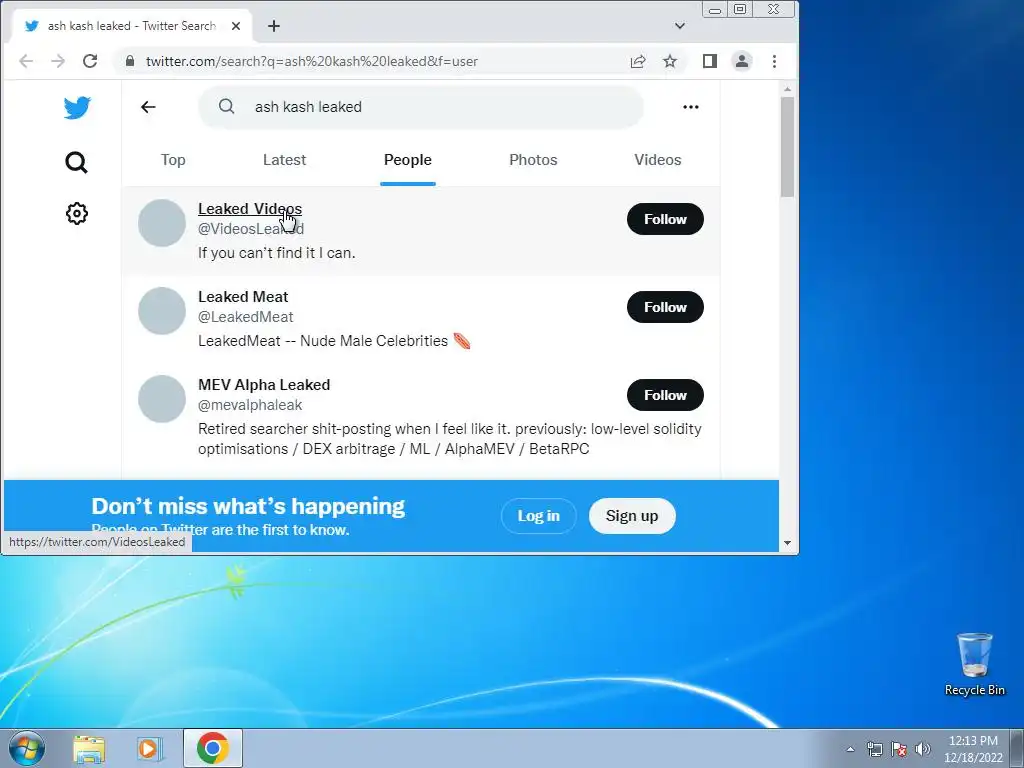Click 'Retired searcher shit-posting' bio text

coord(450,439)
